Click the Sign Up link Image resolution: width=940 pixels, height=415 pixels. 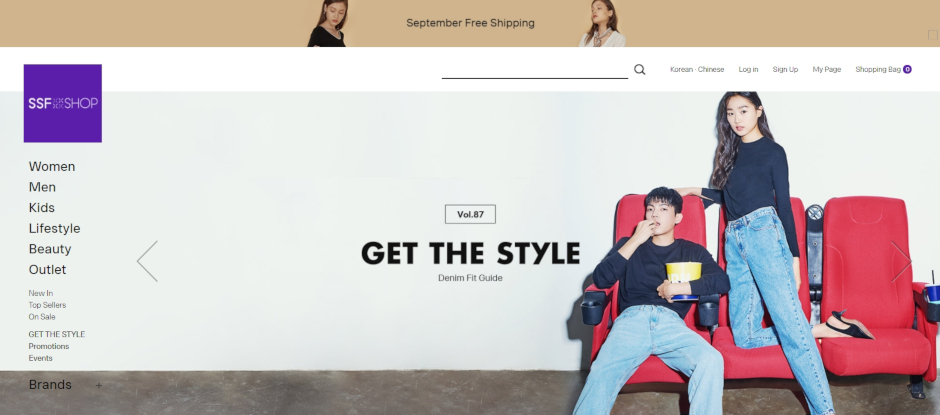[785, 70]
